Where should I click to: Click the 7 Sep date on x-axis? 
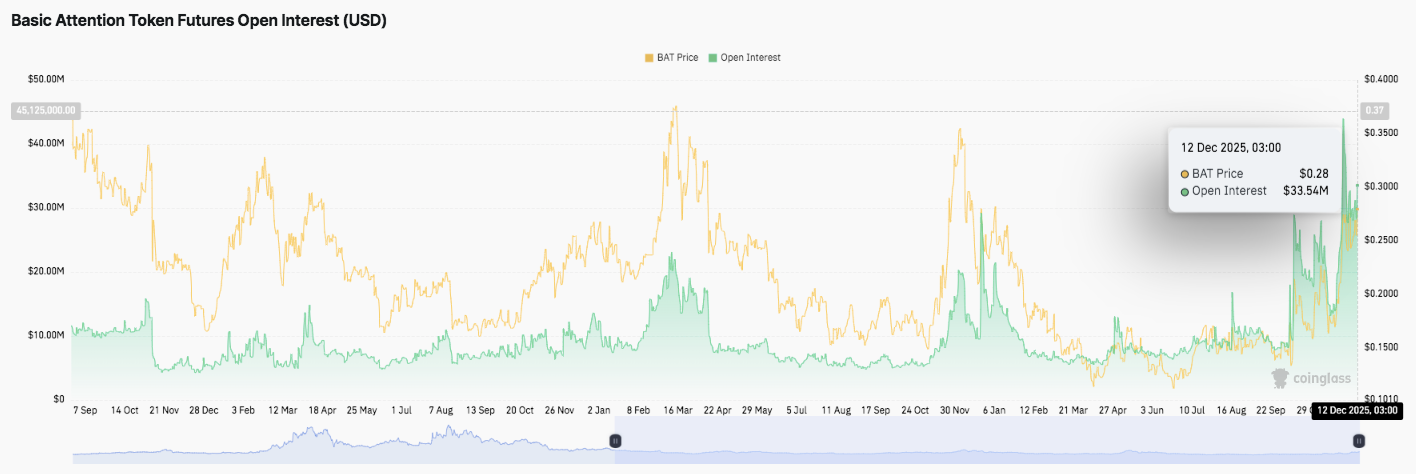click(85, 410)
